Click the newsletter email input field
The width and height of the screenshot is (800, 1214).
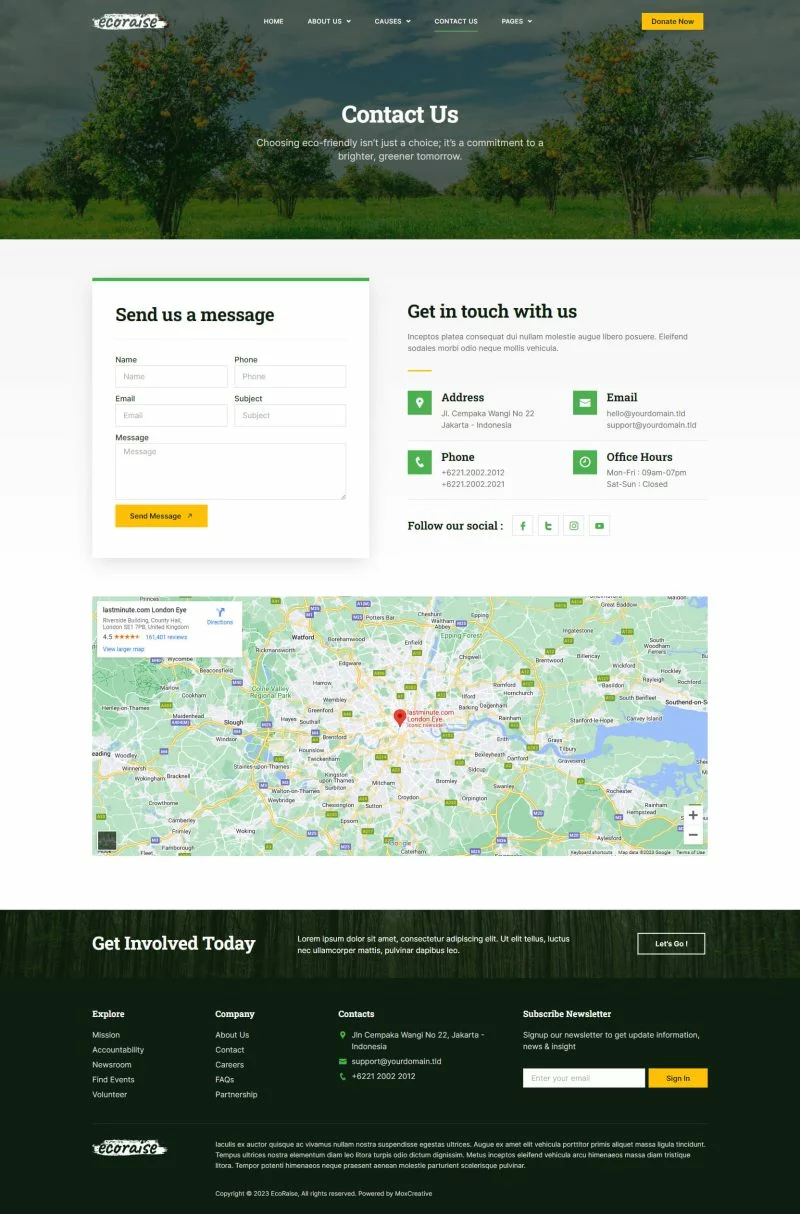(x=583, y=1078)
